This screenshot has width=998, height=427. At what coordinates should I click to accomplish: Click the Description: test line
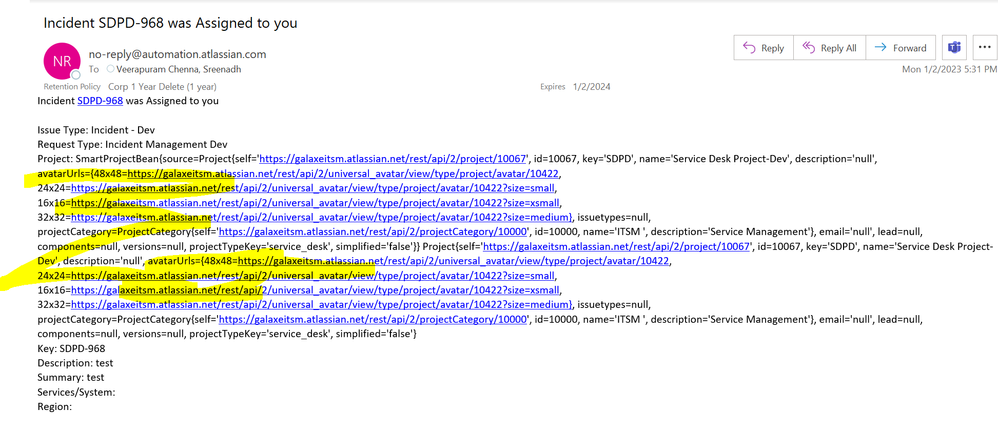75,364
